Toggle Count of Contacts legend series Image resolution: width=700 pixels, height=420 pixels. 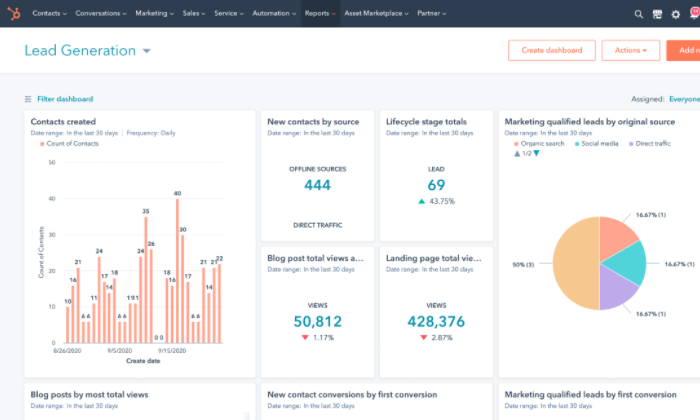[x=72, y=144]
